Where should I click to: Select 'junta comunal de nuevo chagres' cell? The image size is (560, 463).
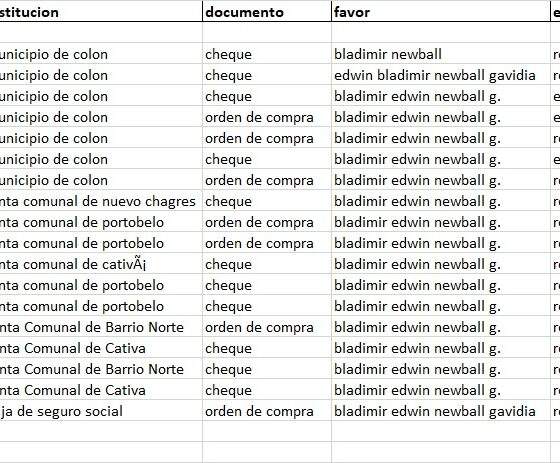[x=101, y=201]
